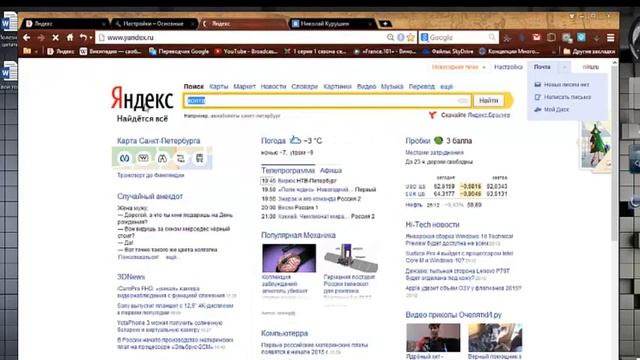Open the Пробки traffic link

(x=418, y=140)
